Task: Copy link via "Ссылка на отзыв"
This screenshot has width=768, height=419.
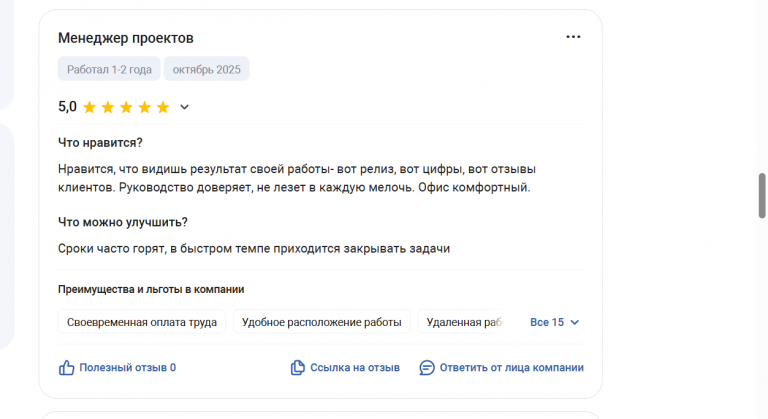Action: pyautogui.click(x=345, y=367)
